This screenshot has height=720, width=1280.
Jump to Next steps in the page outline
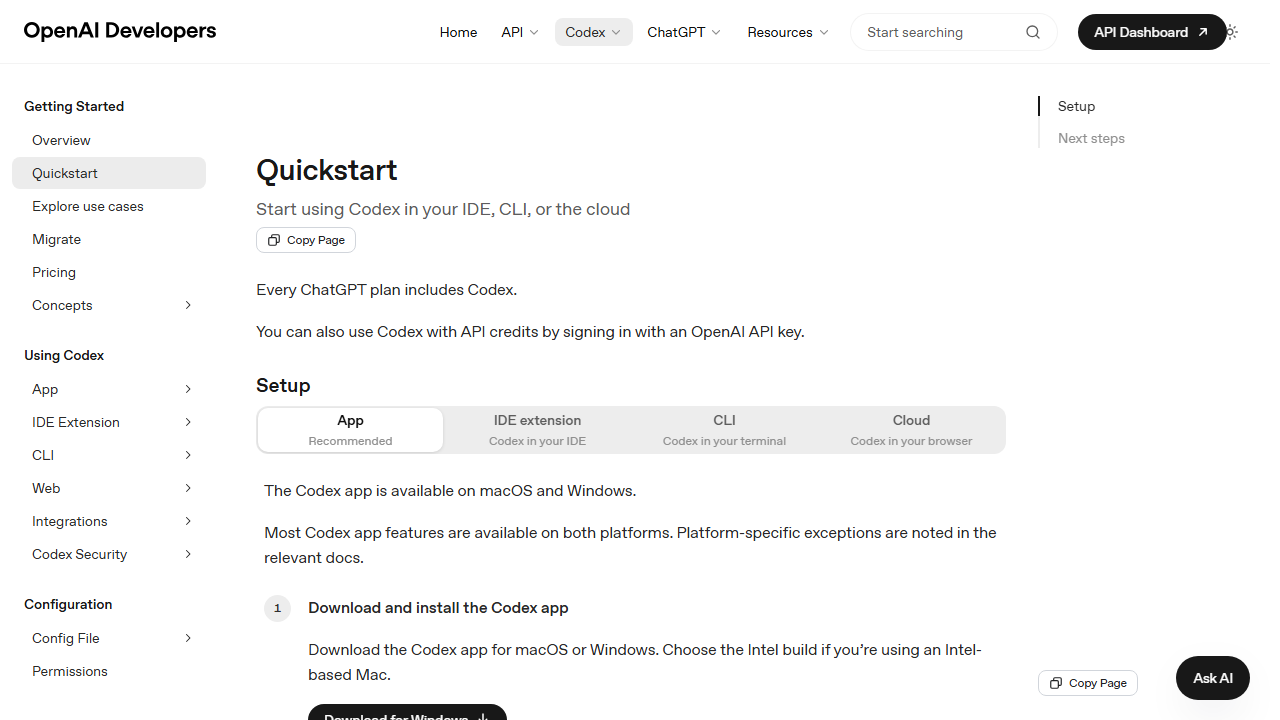click(x=1091, y=138)
